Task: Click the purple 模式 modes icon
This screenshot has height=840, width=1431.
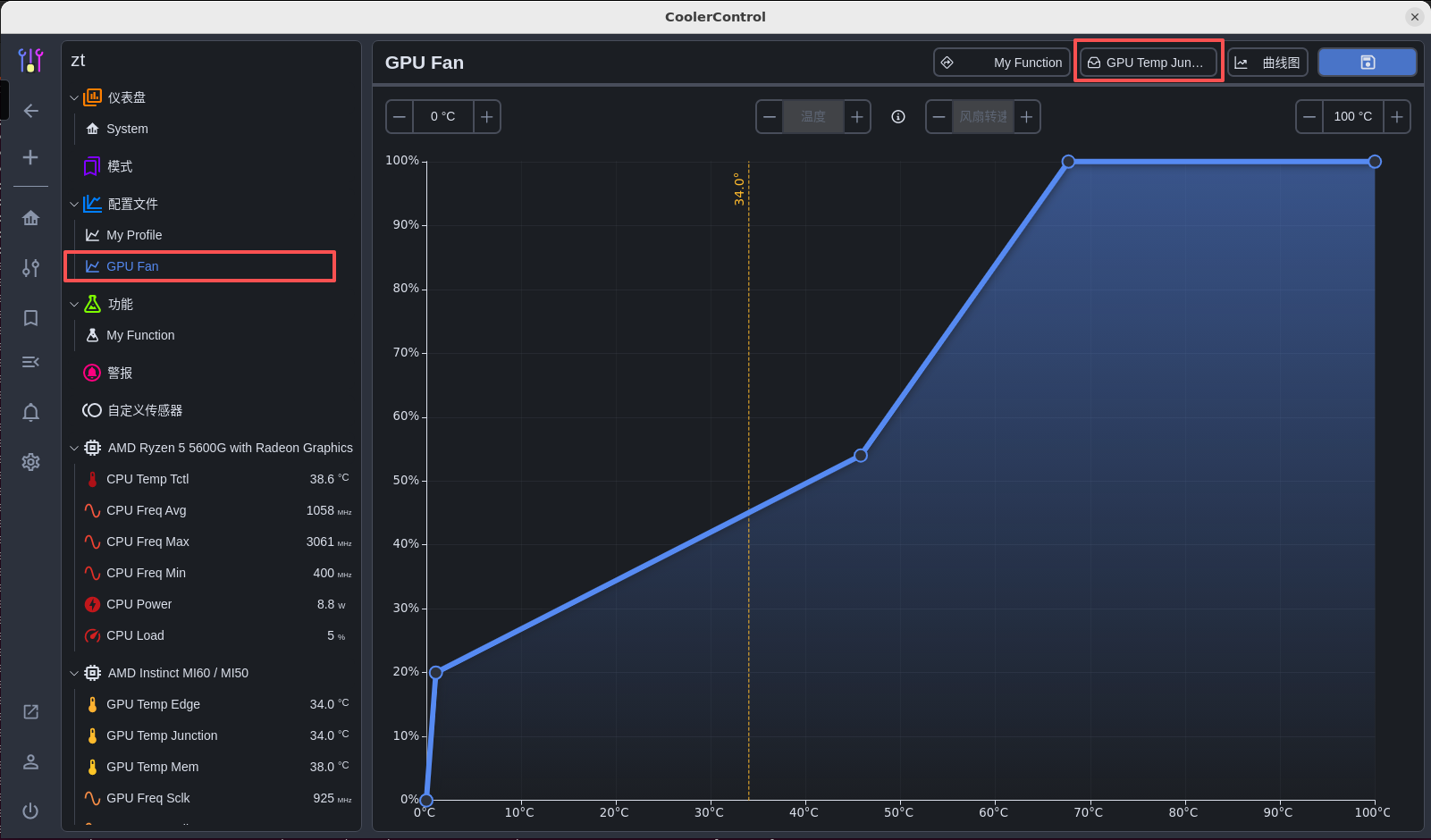Action: pyautogui.click(x=91, y=166)
